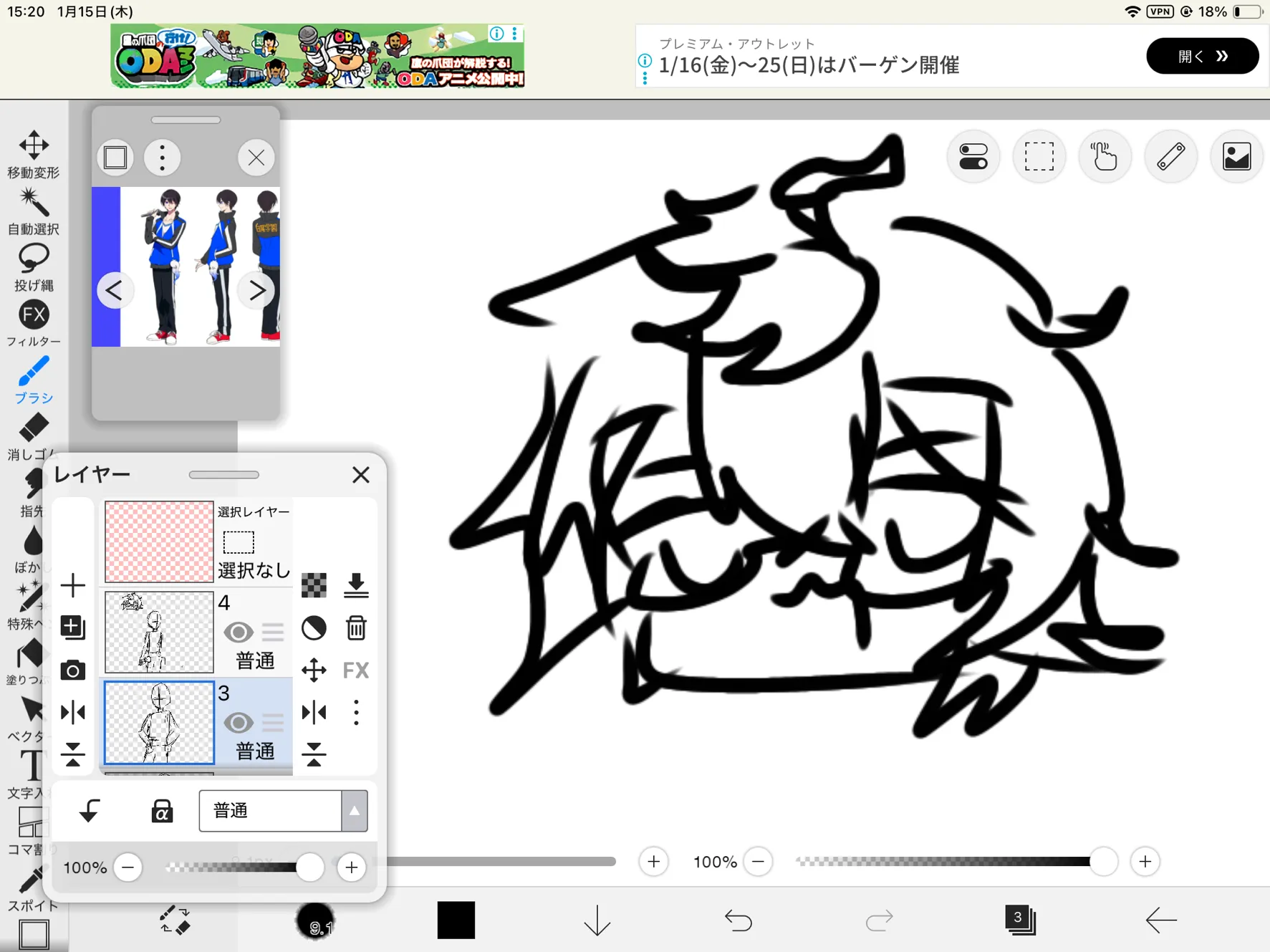Screen dimensions: 1270x952
Task: Open the selection area dashed-square tool
Action: coord(1039,156)
